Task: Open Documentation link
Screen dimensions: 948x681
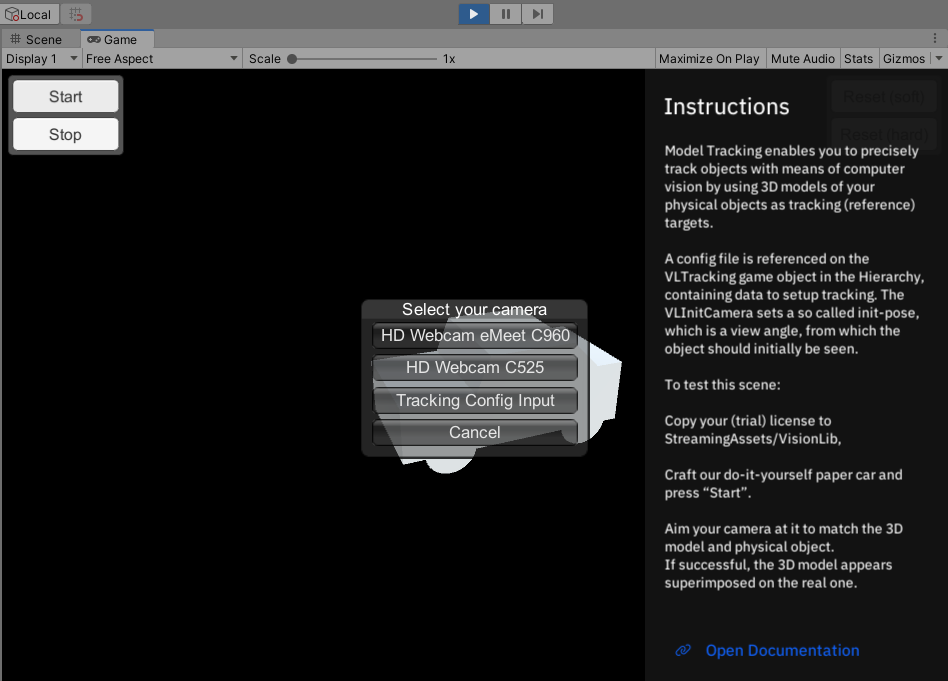Action: click(782, 650)
